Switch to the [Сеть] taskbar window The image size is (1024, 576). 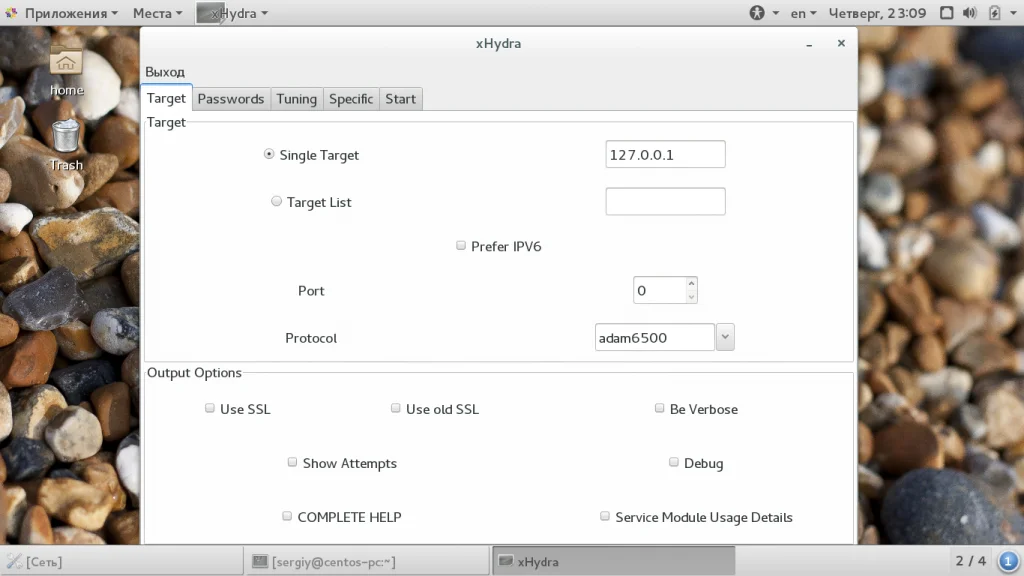click(x=122, y=561)
